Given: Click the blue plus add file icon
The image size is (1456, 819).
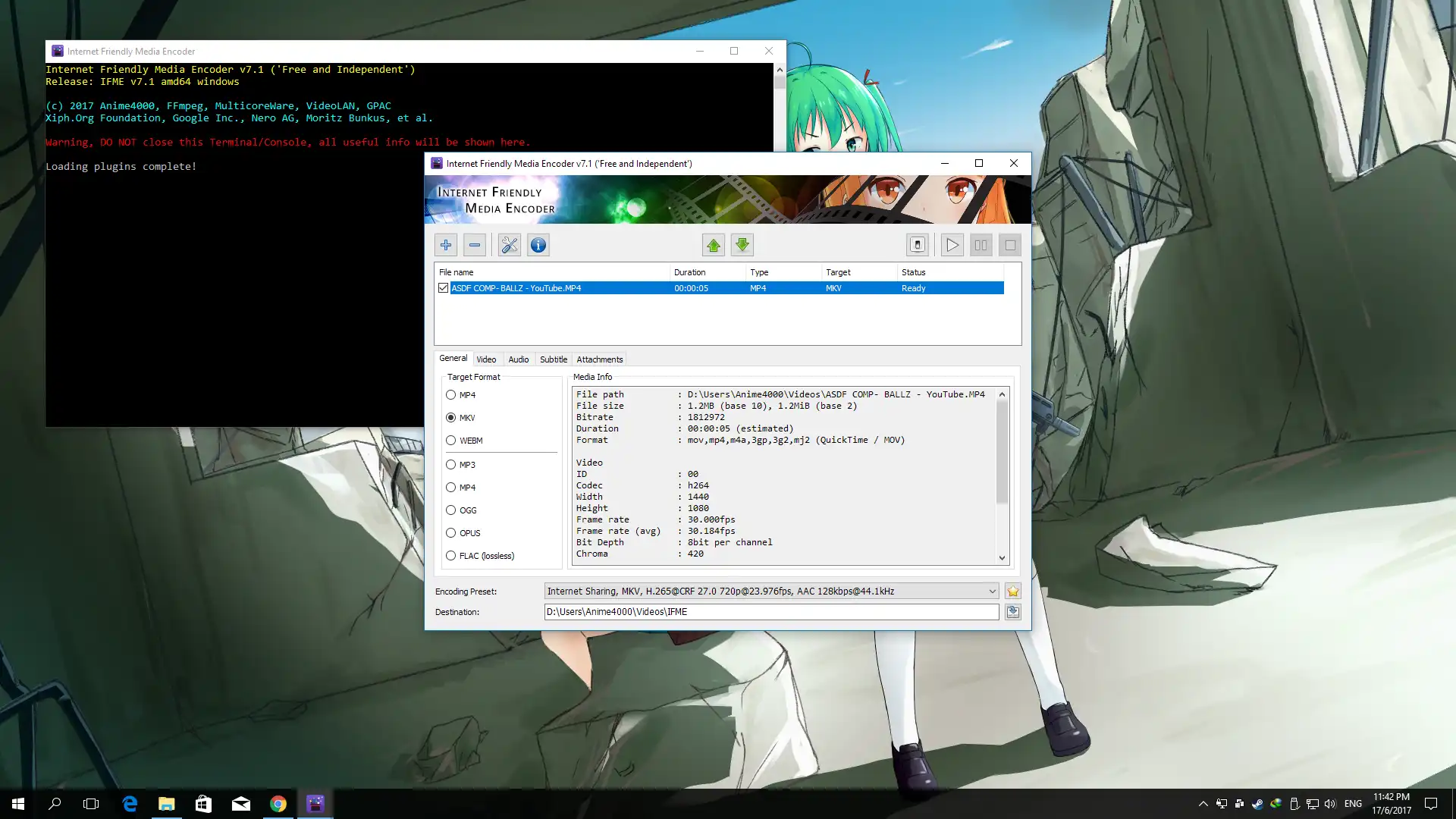Looking at the screenshot, I should 446,245.
